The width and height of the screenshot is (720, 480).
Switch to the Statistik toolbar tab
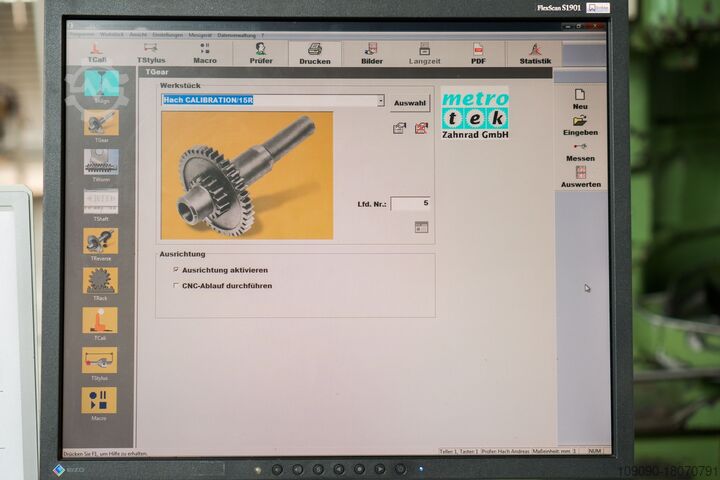point(535,53)
